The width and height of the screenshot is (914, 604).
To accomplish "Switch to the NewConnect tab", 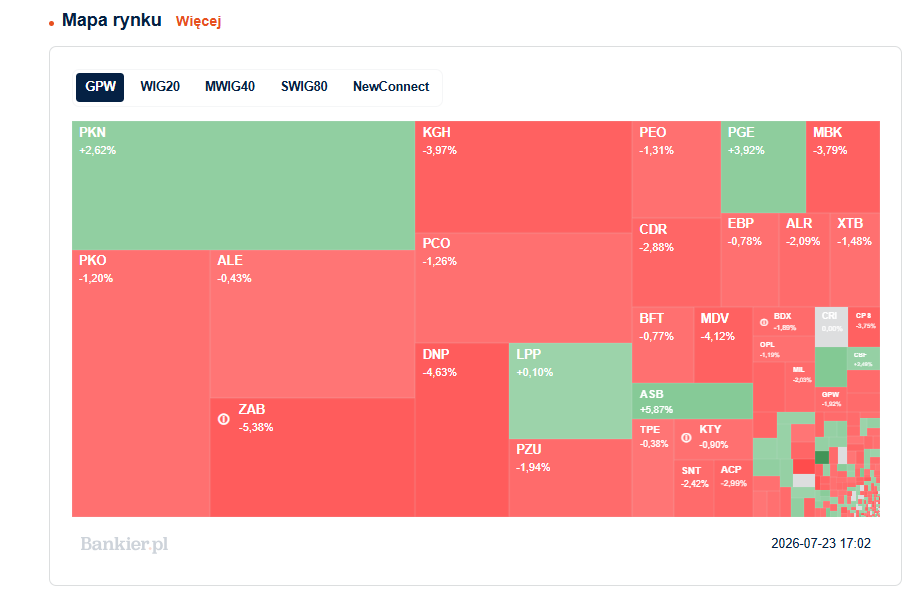I will point(391,87).
